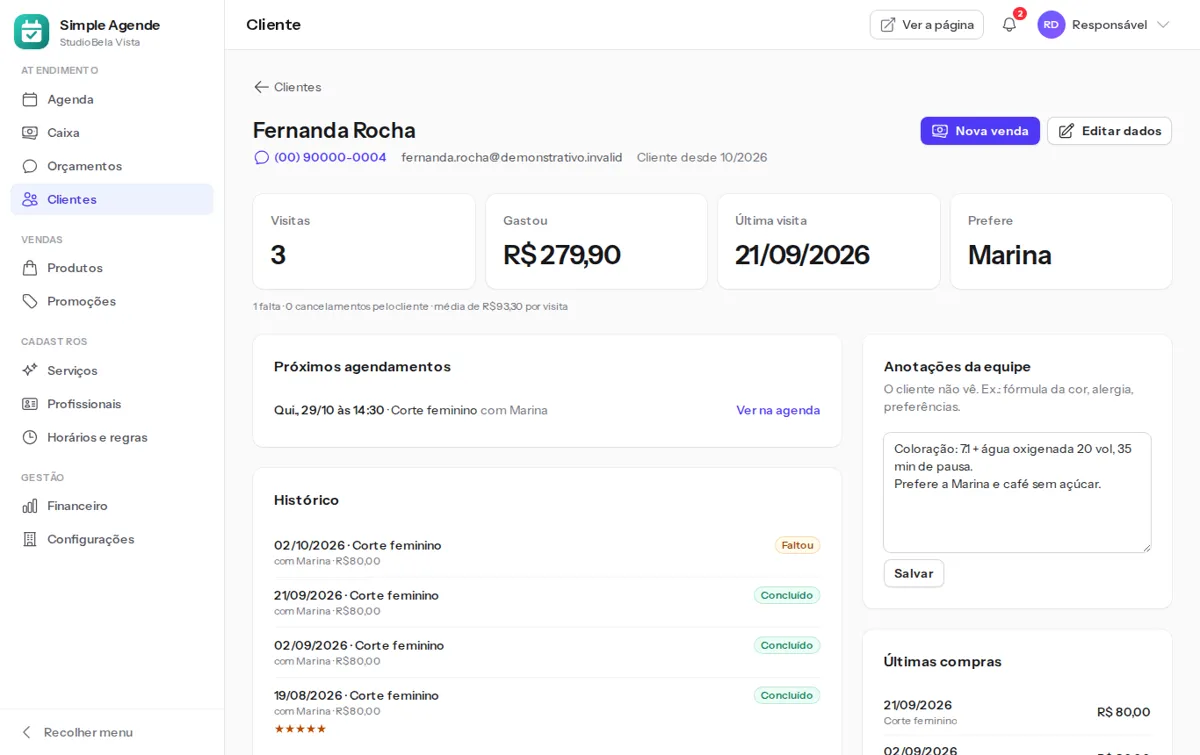Open Horários e regras clock icon
1200x755 pixels.
[30, 437]
